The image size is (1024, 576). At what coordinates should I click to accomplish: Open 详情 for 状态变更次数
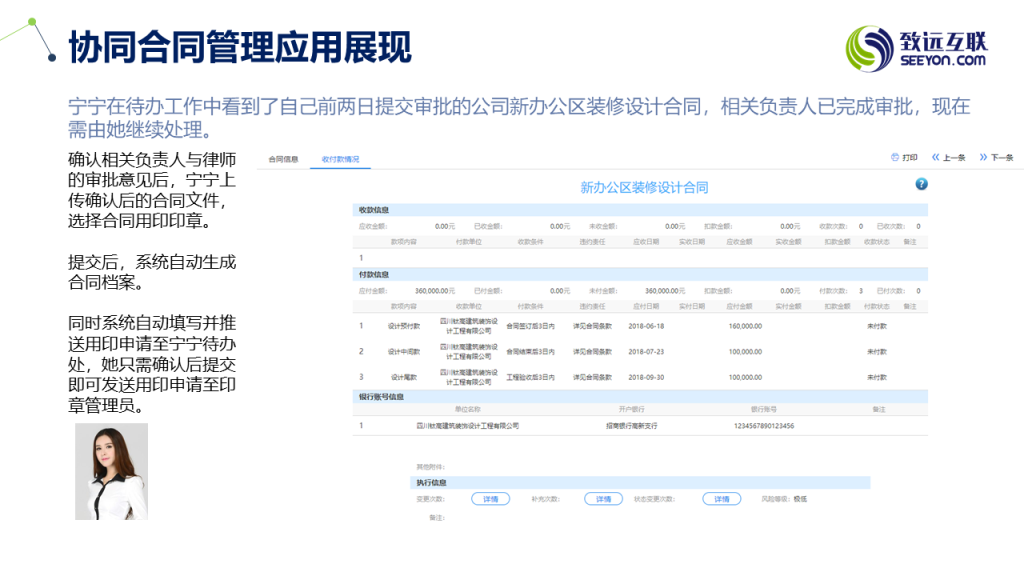tap(721, 498)
